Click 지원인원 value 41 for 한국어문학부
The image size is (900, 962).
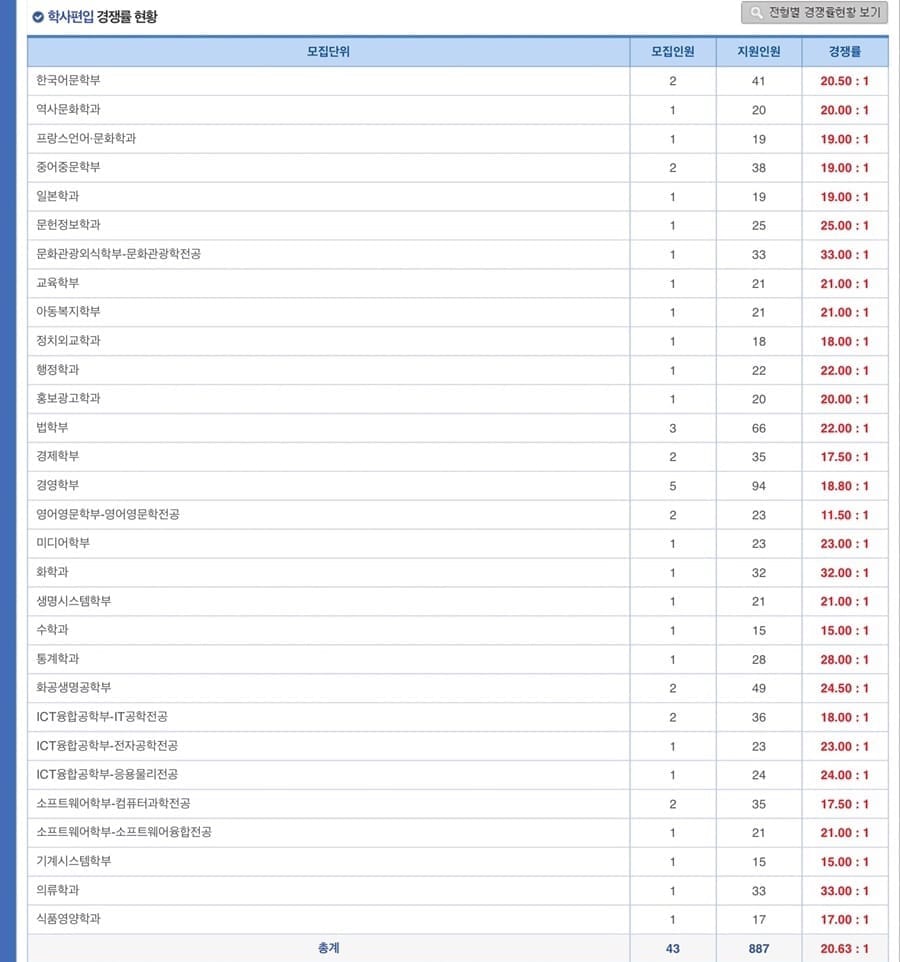[x=758, y=81]
